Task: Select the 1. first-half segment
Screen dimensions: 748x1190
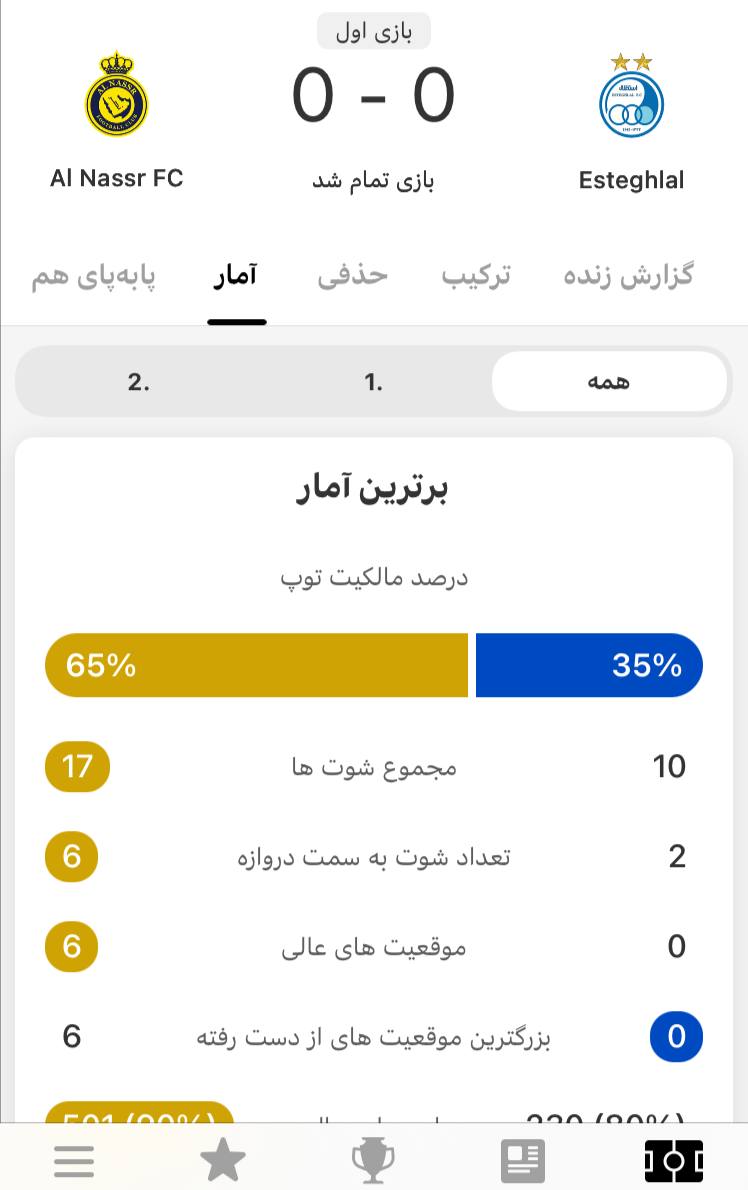Action: [x=373, y=381]
